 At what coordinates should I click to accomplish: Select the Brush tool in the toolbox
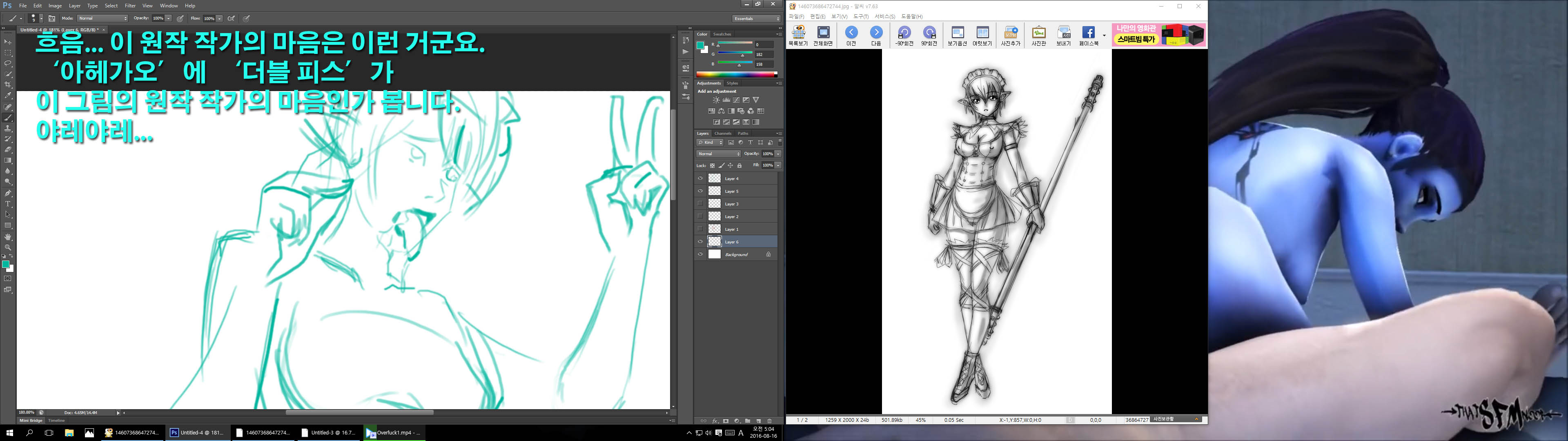[8, 118]
